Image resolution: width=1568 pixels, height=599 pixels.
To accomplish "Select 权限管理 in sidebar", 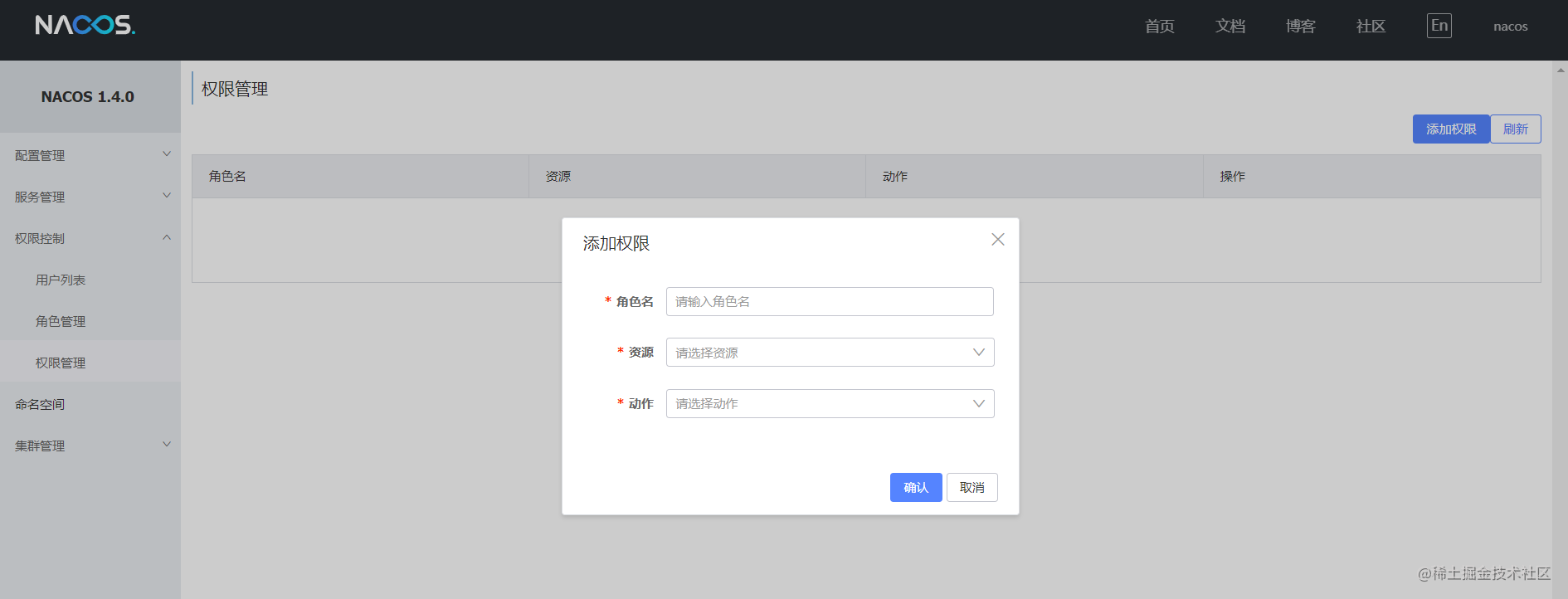I will [90, 363].
